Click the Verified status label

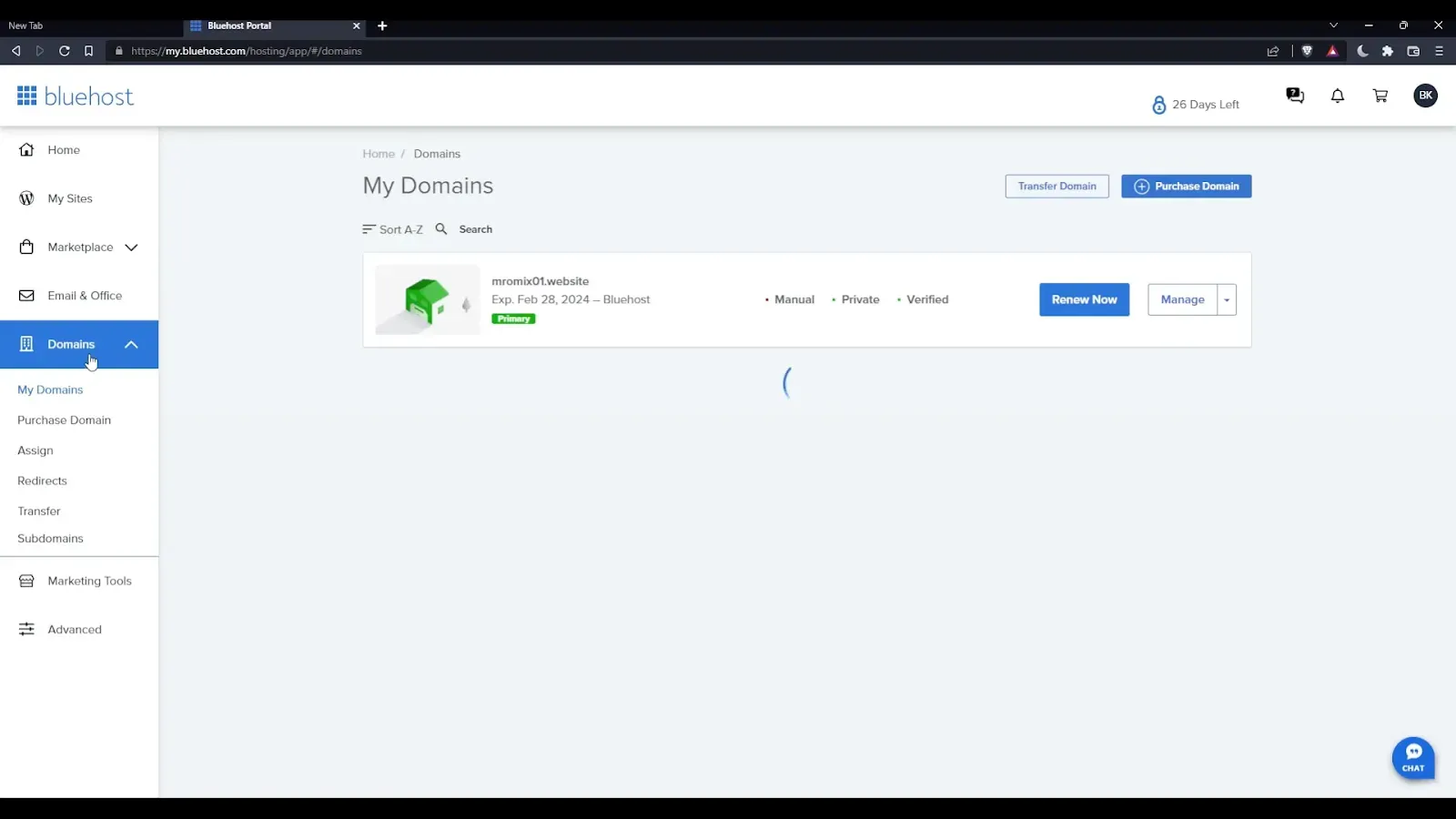(x=927, y=299)
